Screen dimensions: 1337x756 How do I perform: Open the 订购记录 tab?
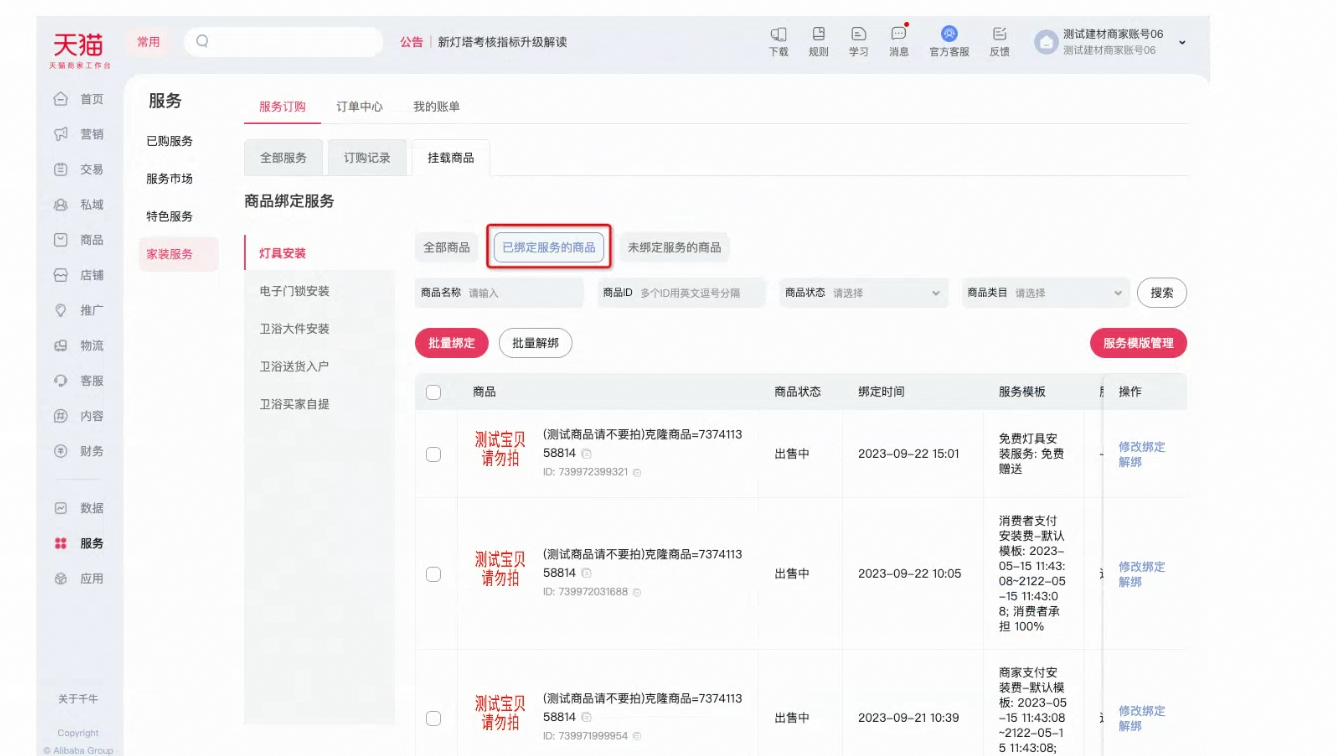367,158
